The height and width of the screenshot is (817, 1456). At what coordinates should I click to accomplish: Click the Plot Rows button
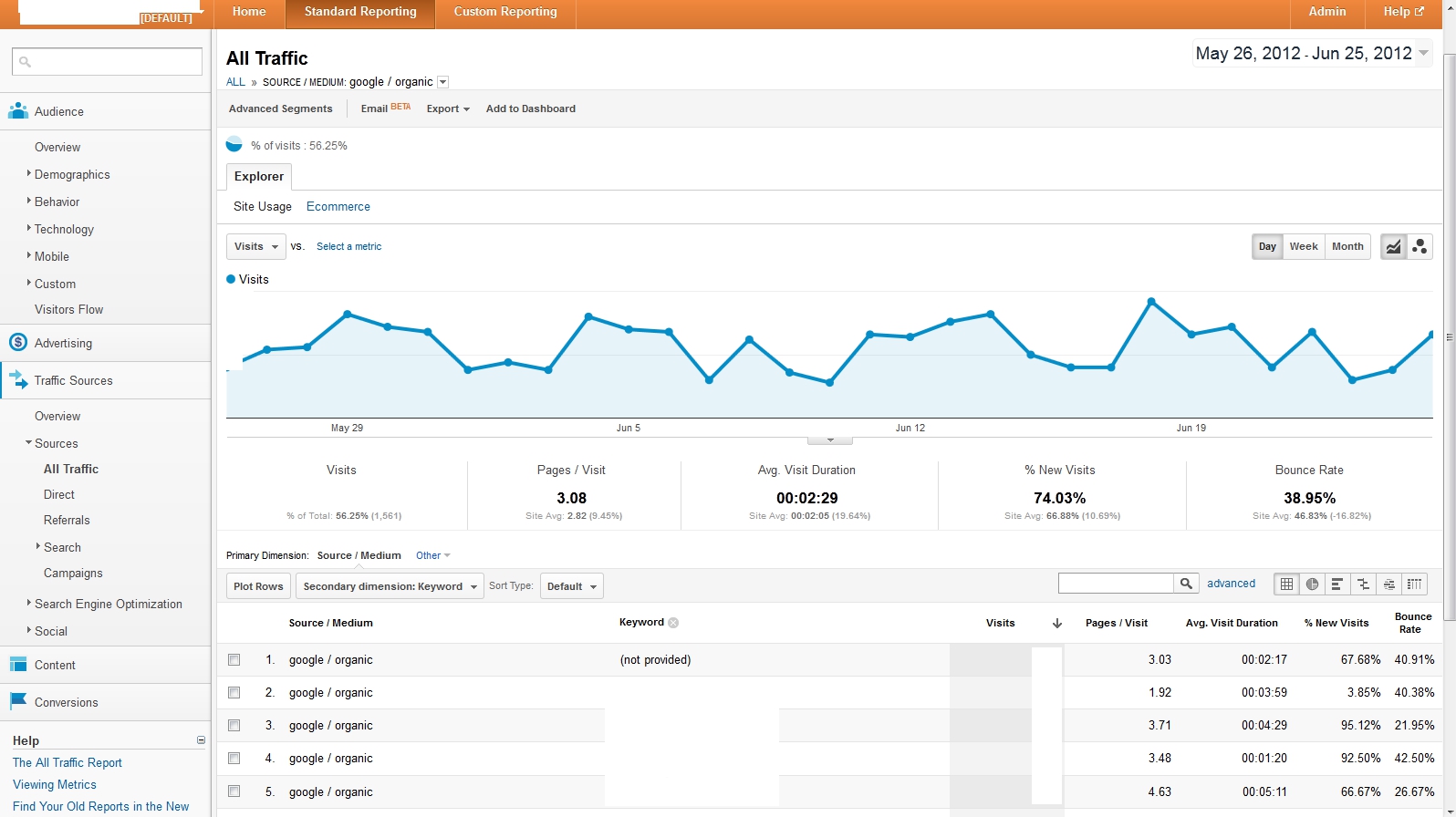pos(258,586)
